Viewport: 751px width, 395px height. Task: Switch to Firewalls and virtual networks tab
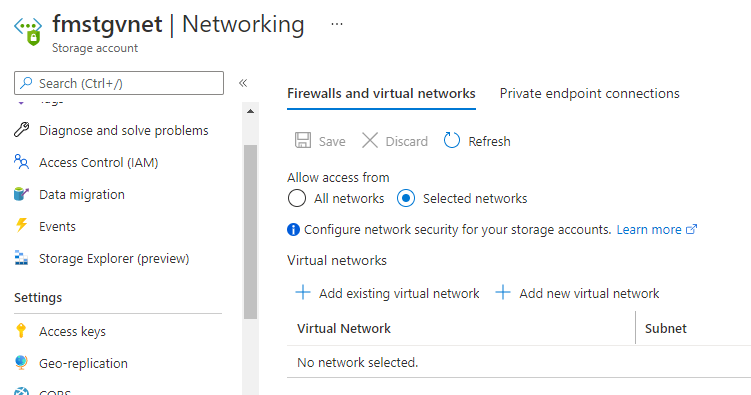click(381, 93)
